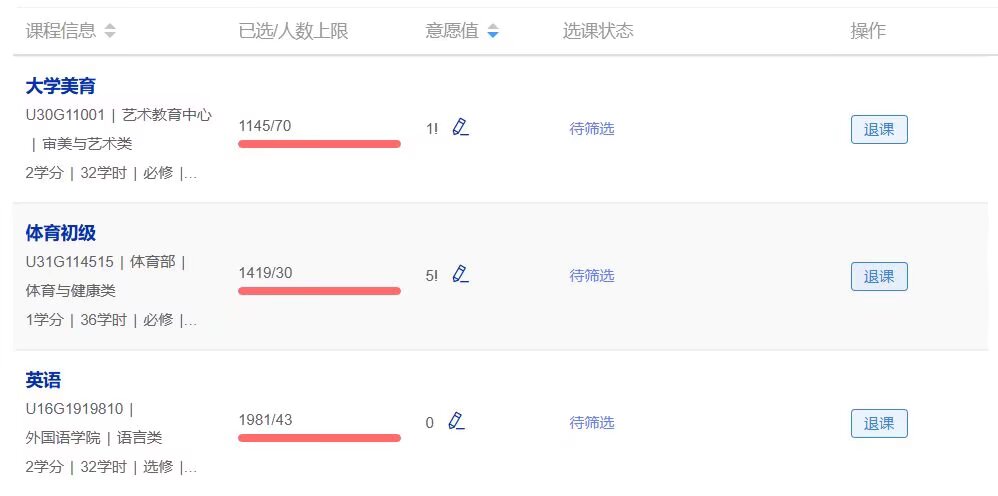Edit the 意愿值 pencil icon for 大学美育
998x496 pixels.
460,127
